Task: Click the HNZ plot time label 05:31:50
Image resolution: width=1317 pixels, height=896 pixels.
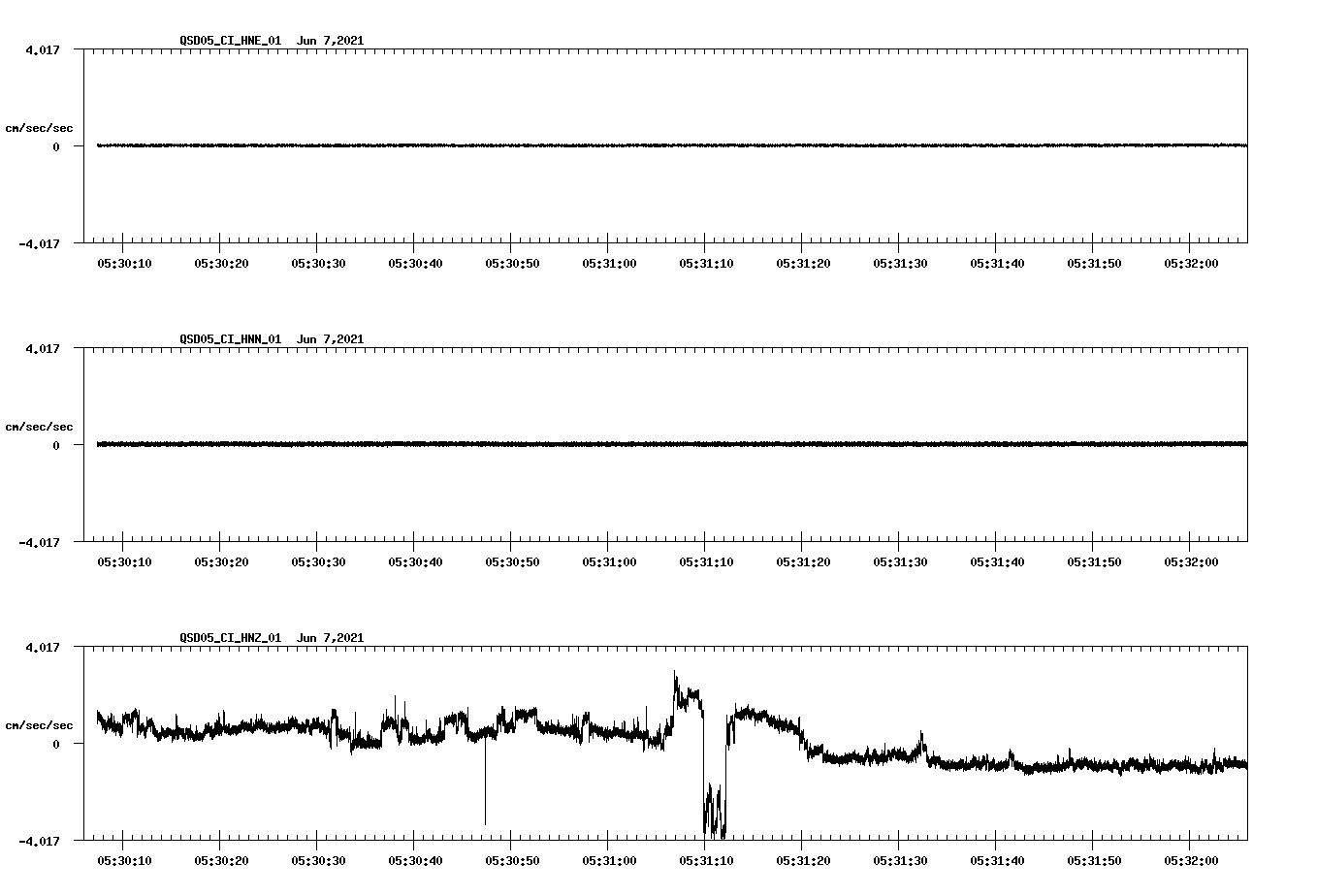Action: (1094, 861)
